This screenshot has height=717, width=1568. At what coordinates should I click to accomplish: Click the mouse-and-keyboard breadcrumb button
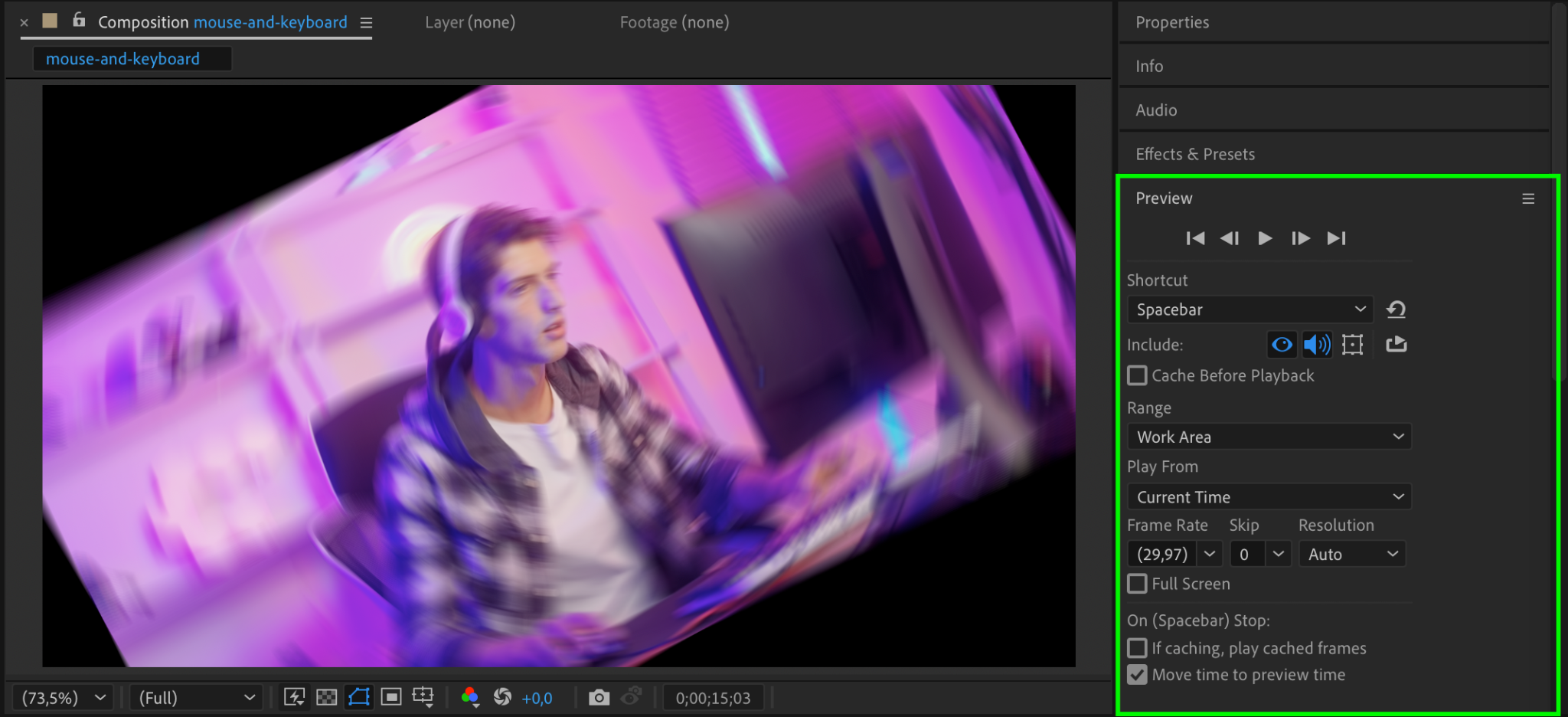(x=132, y=59)
